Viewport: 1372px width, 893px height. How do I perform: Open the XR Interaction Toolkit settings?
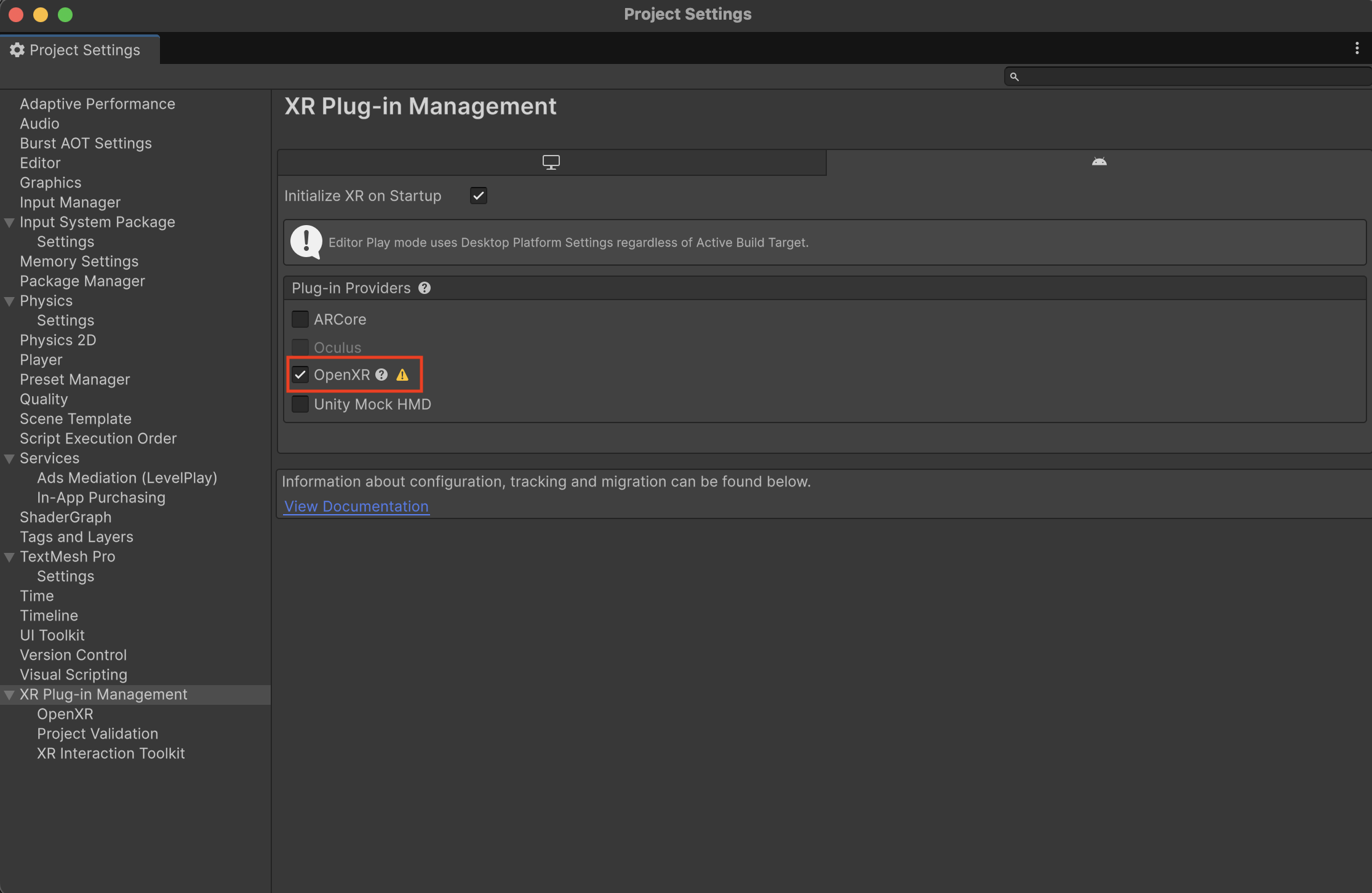(x=110, y=753)
